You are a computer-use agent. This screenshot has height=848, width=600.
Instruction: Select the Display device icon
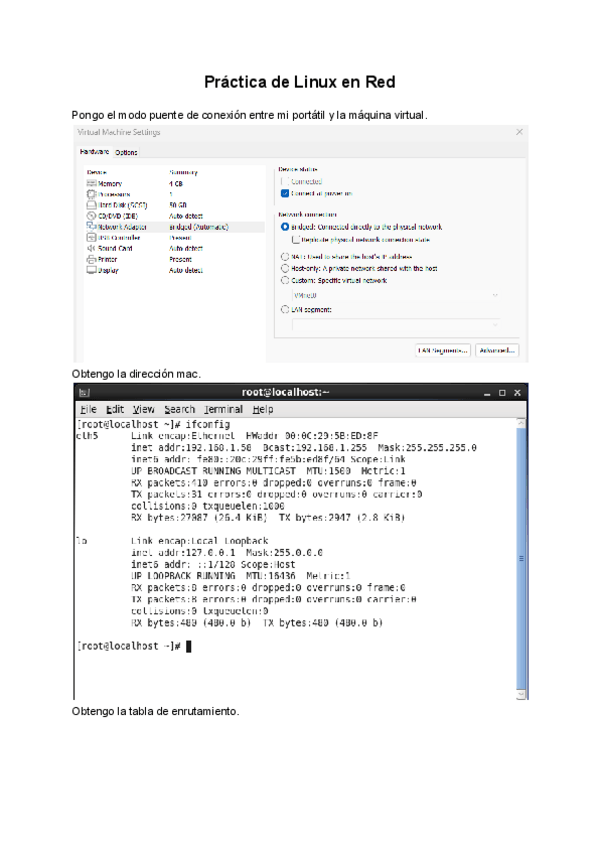91,270
